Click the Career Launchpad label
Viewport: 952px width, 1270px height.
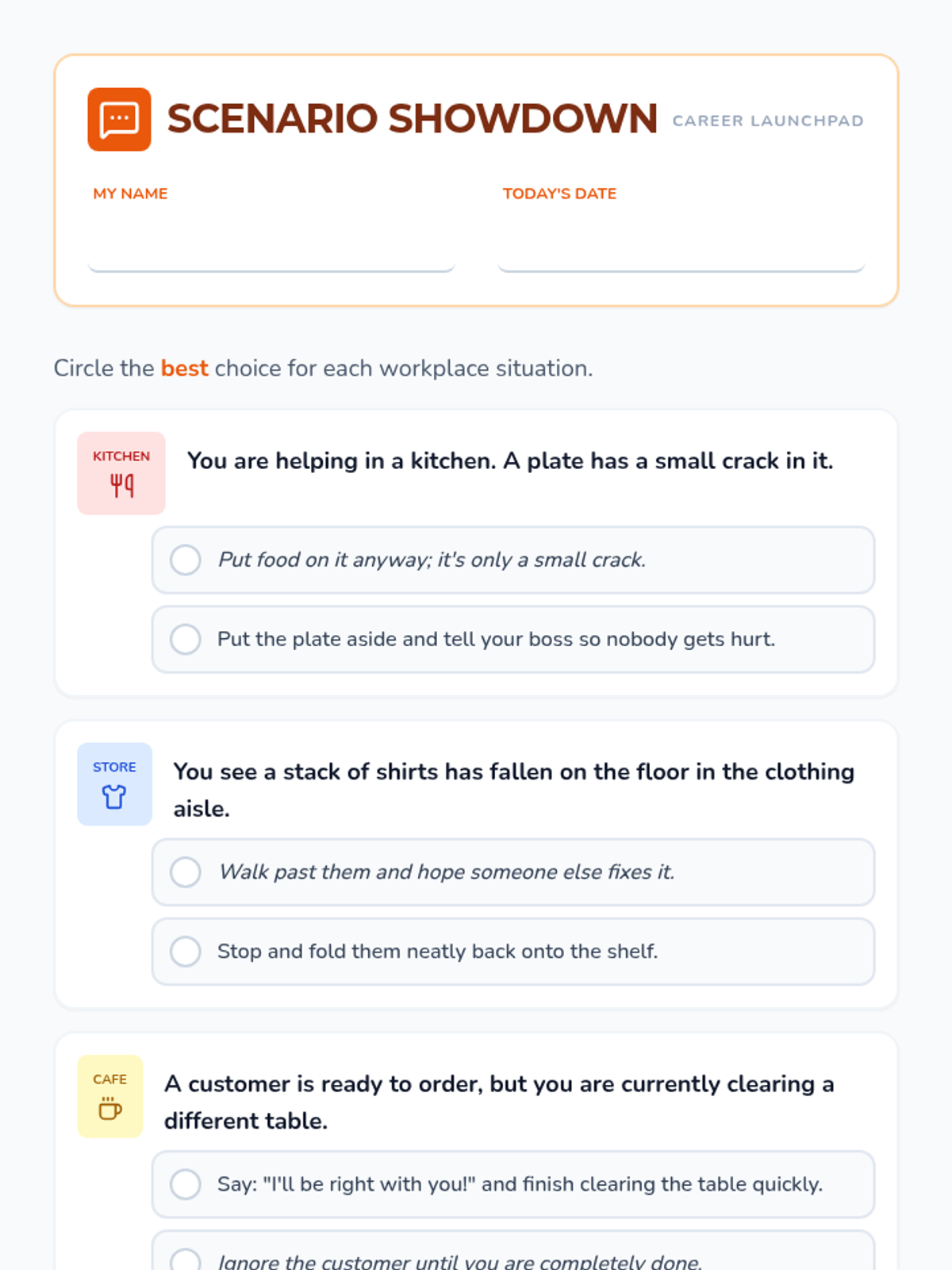click(768, 121)
